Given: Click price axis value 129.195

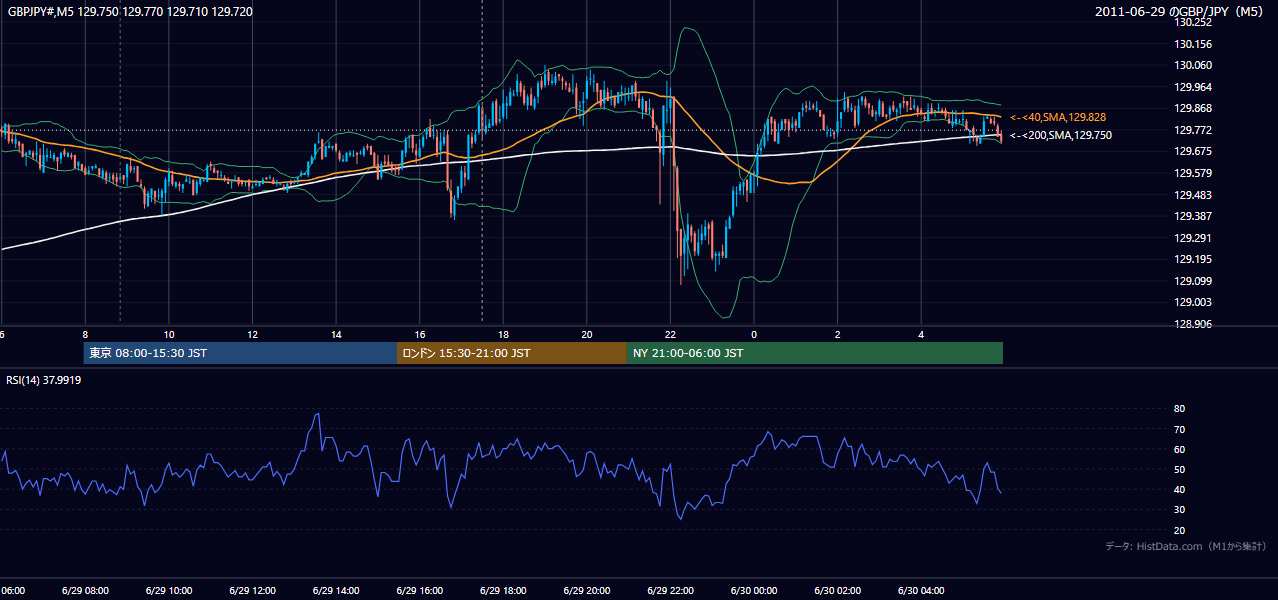Looking at the screenshot, I should click(1194, 259).
